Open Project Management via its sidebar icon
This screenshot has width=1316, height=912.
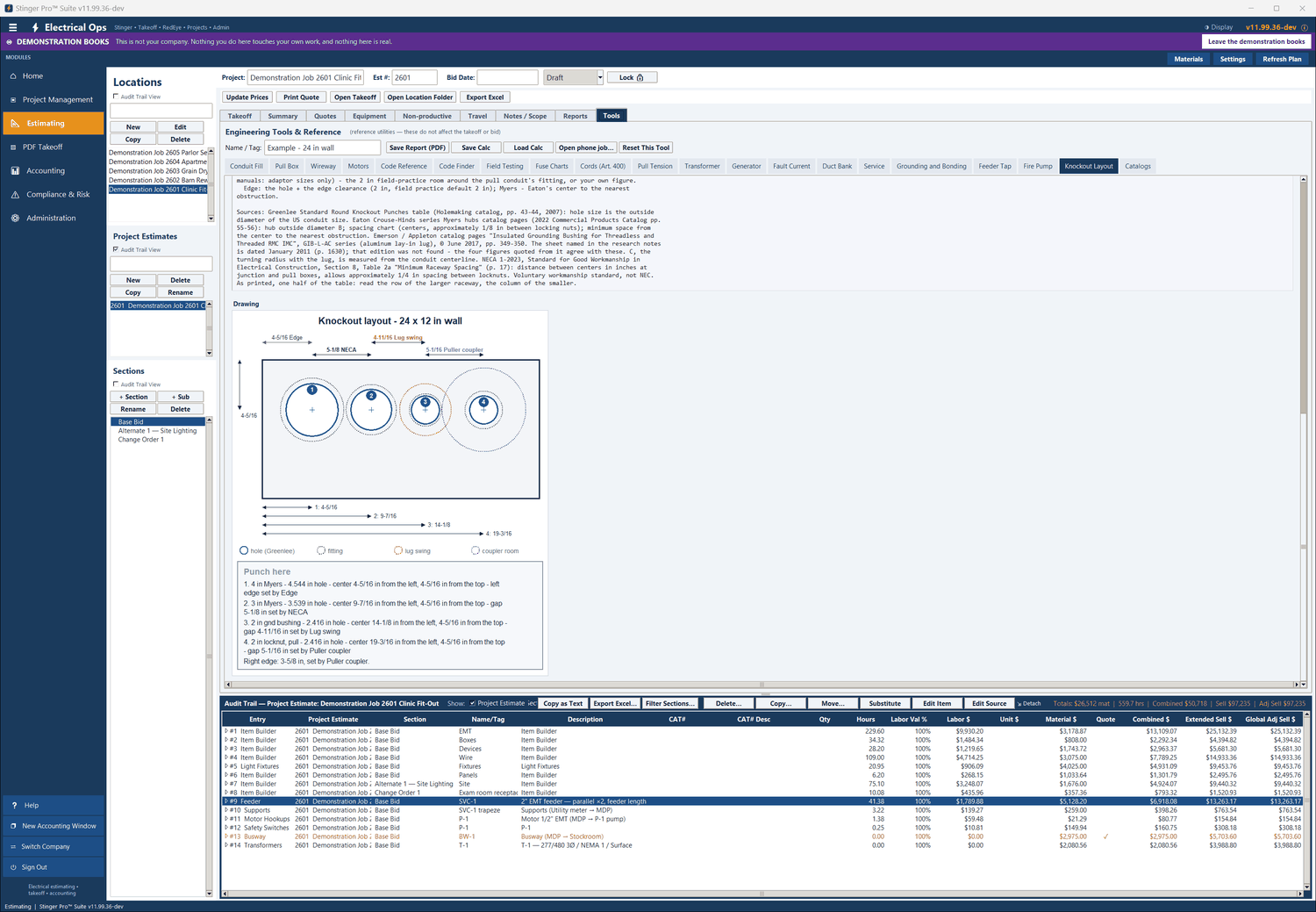tap(14, 100)
